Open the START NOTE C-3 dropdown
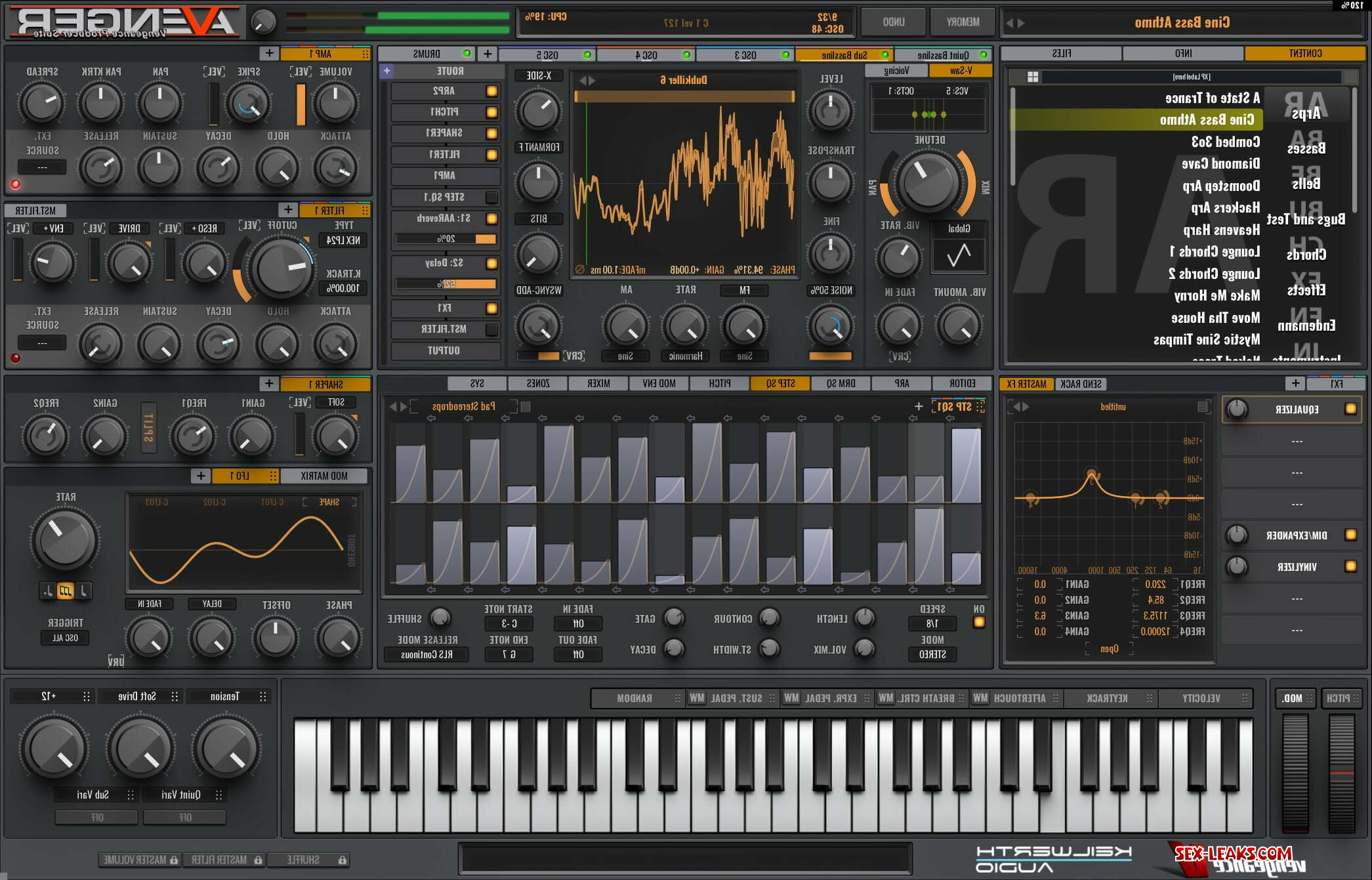 point(509,623)
